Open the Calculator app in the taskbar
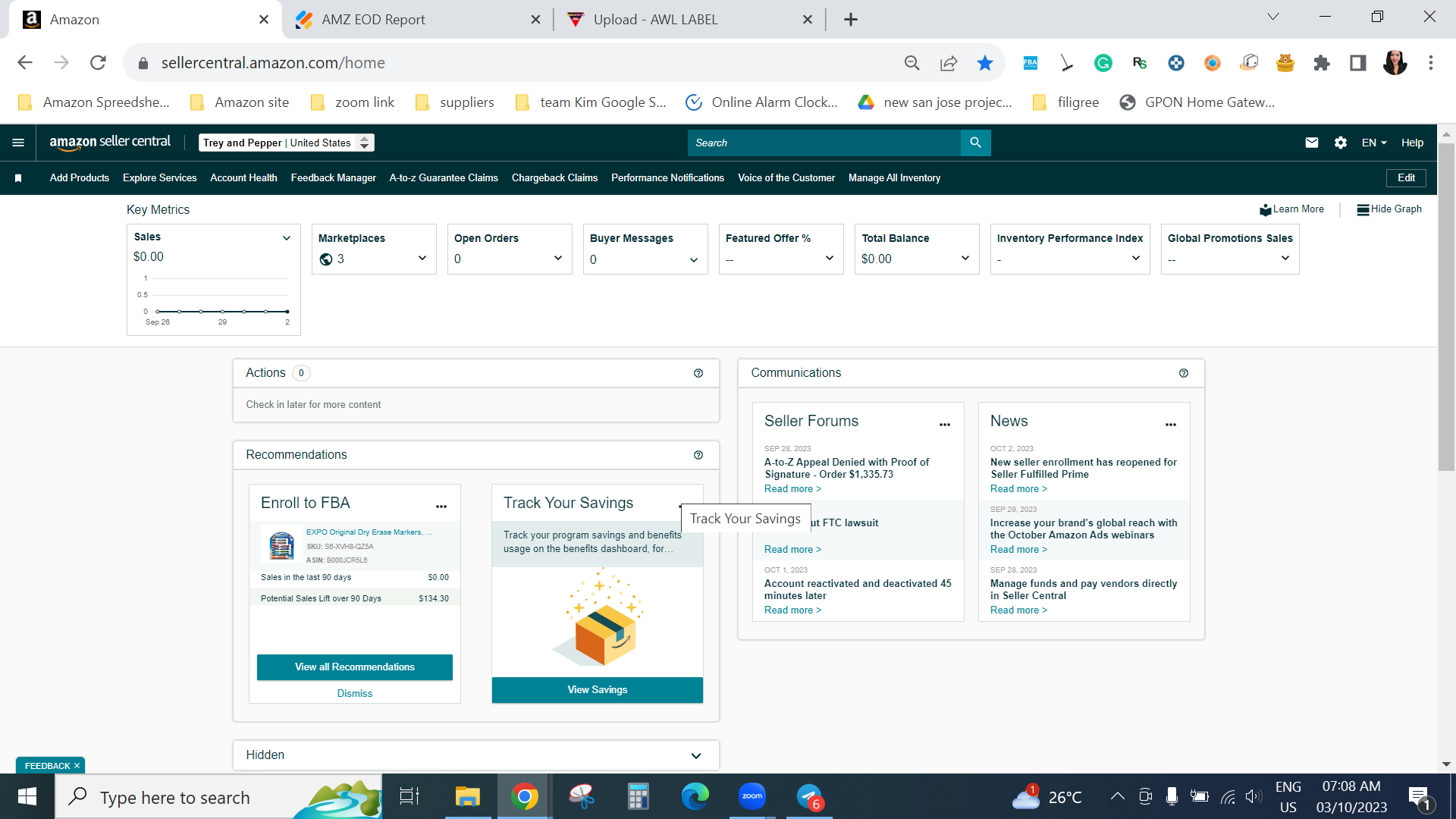The image size is (1456, 819). coord(639,796)
